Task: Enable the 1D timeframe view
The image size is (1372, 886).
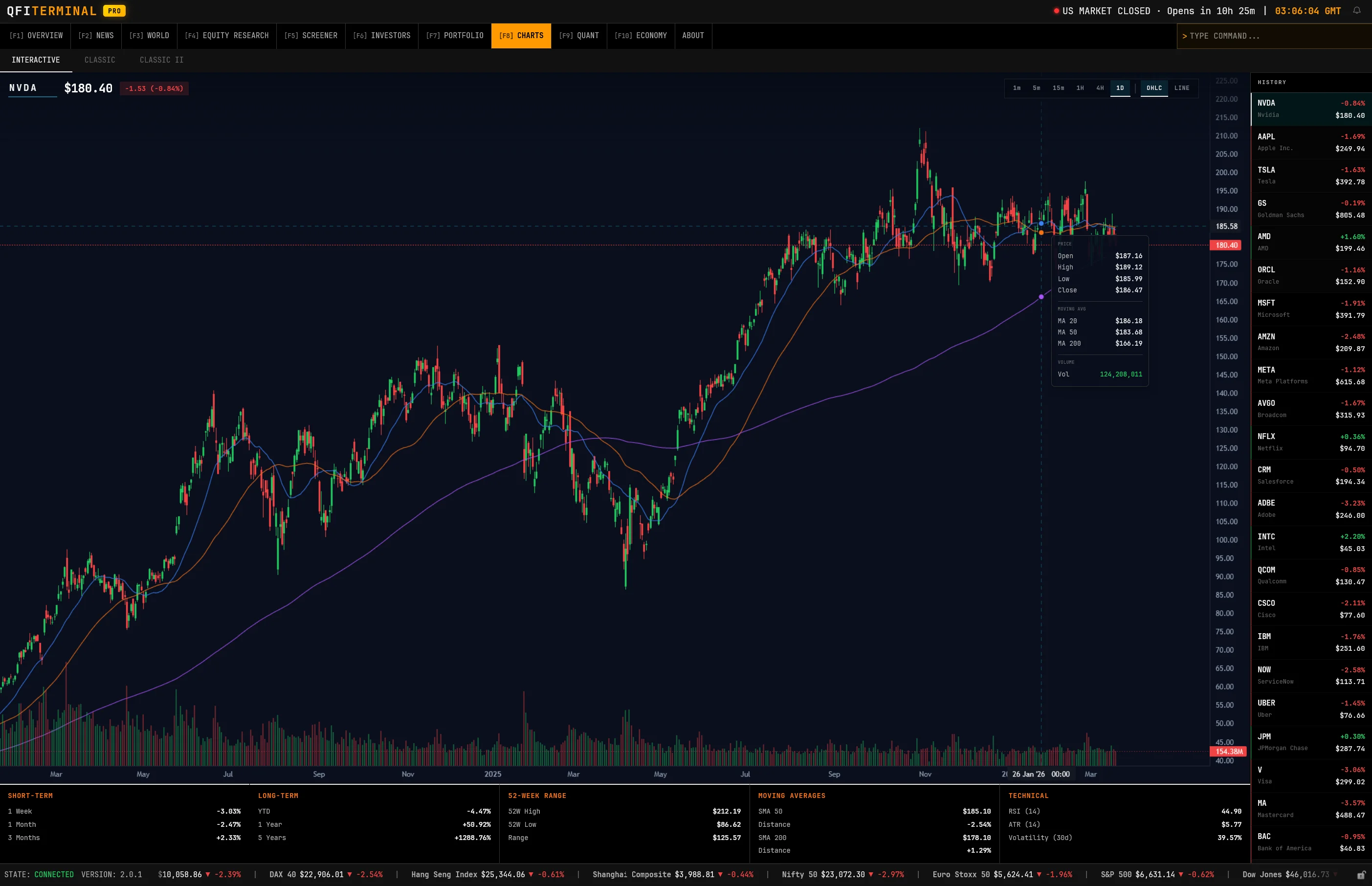Action: click(x=1120, y=88)
